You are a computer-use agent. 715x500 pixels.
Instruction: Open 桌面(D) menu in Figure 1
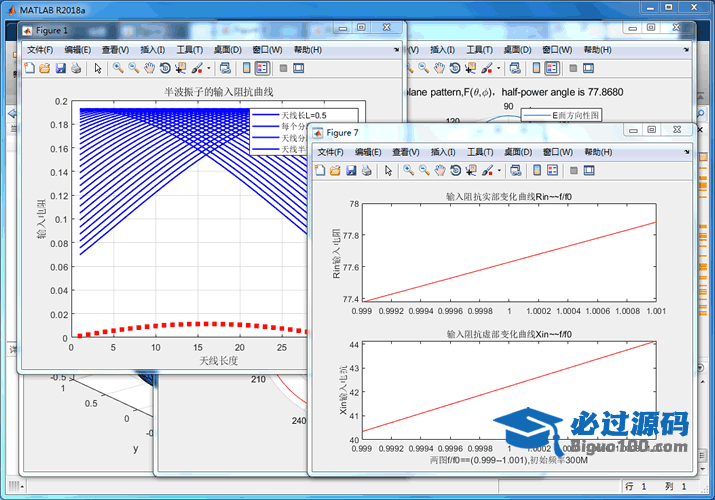(x=228, y=50)
